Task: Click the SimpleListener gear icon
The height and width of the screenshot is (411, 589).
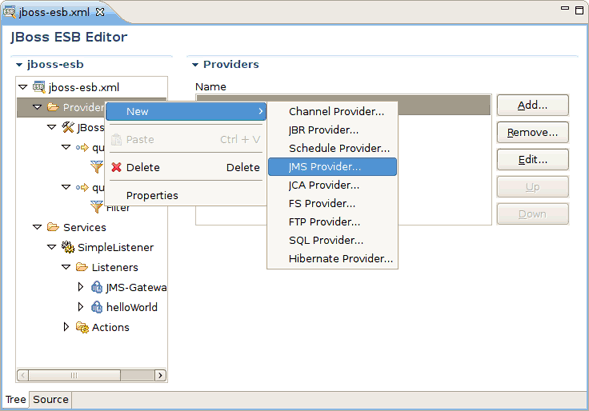Action: (x=68, y=247)
